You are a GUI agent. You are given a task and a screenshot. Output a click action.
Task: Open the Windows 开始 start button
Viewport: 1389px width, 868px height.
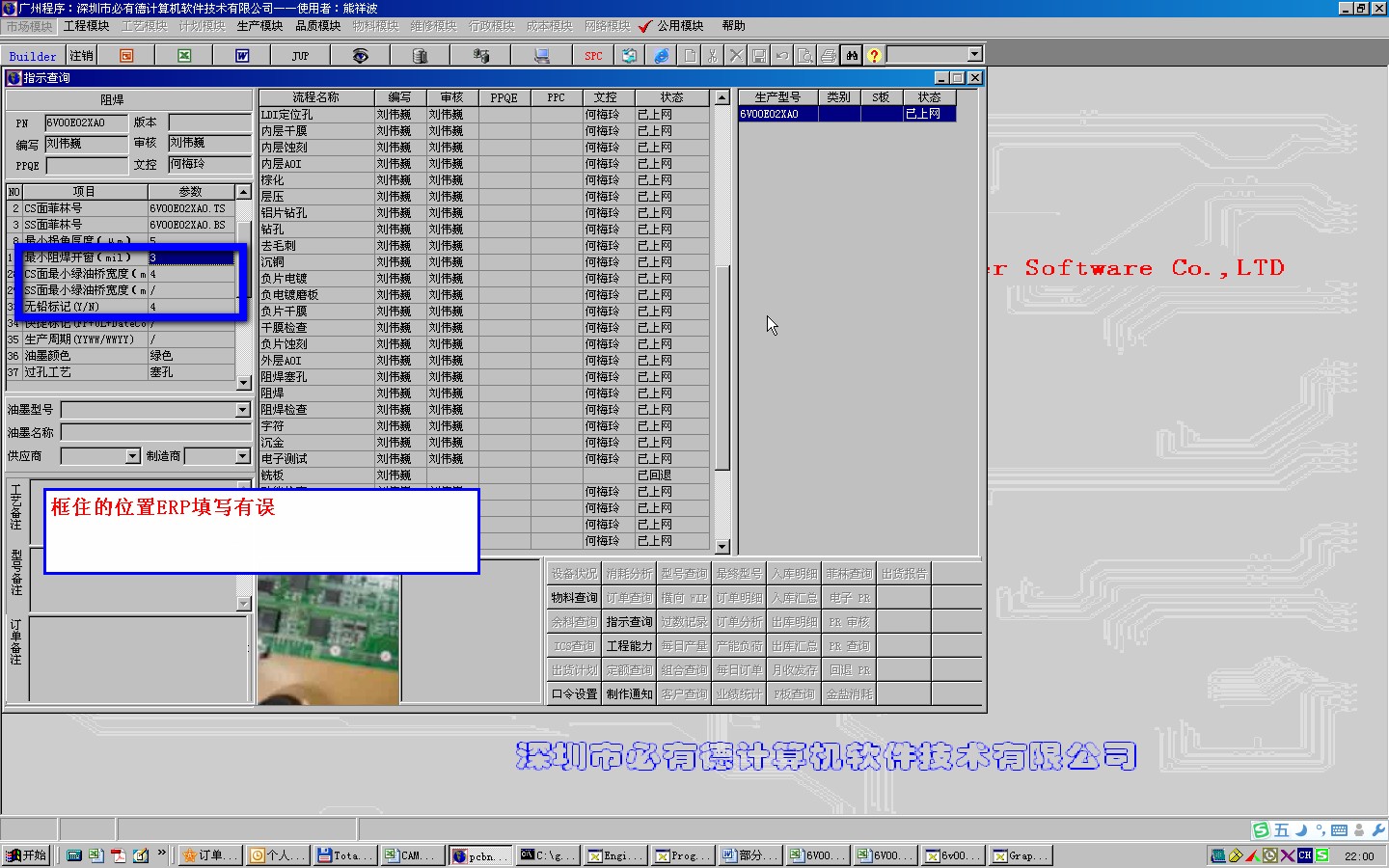[x=27, y=855]
